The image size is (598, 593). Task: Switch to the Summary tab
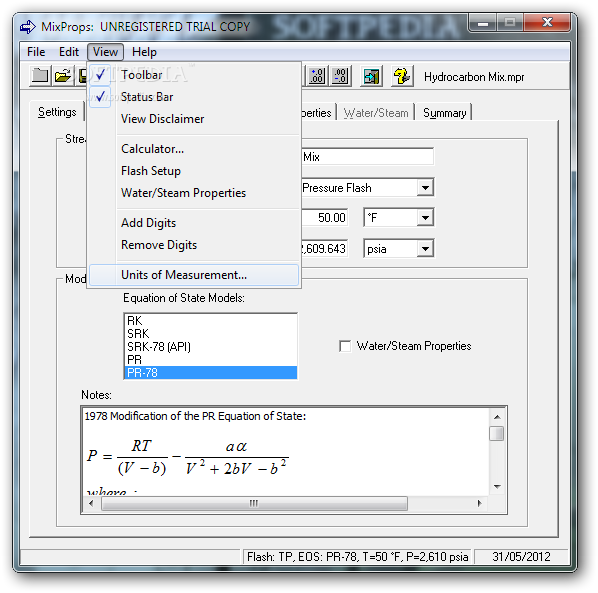(x=444, y=113)
